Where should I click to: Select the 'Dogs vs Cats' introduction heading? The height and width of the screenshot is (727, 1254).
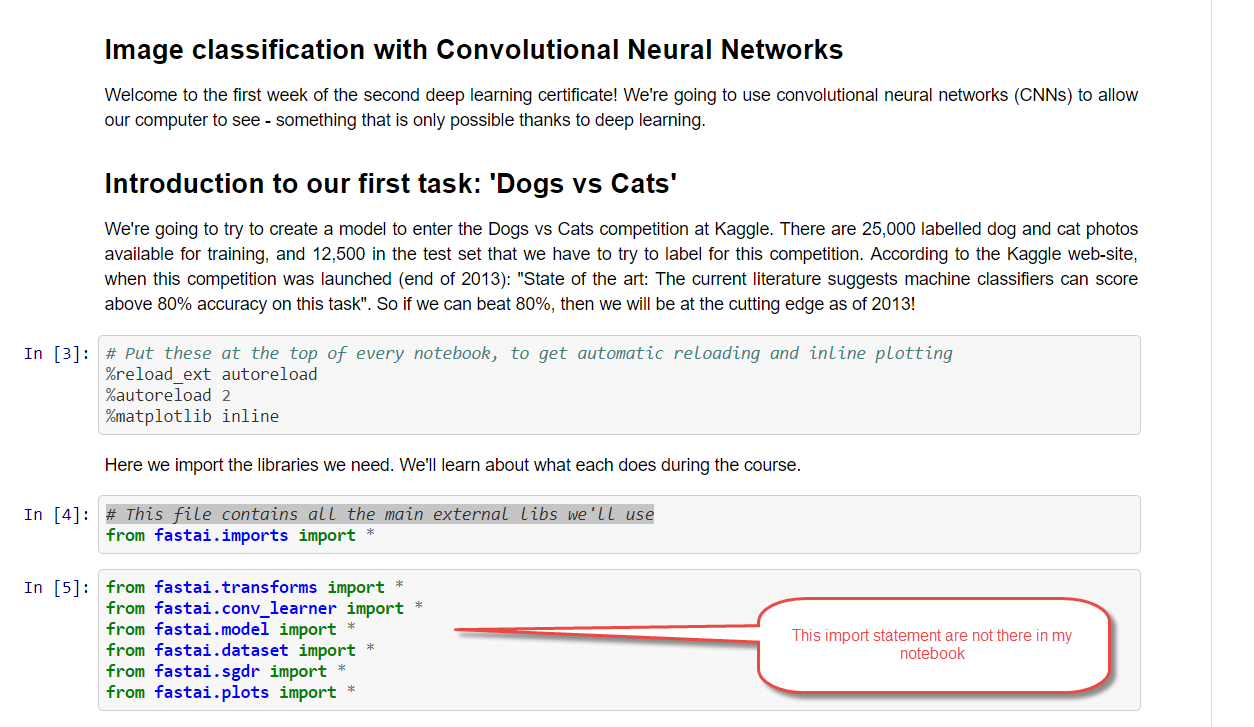(390, 184)
